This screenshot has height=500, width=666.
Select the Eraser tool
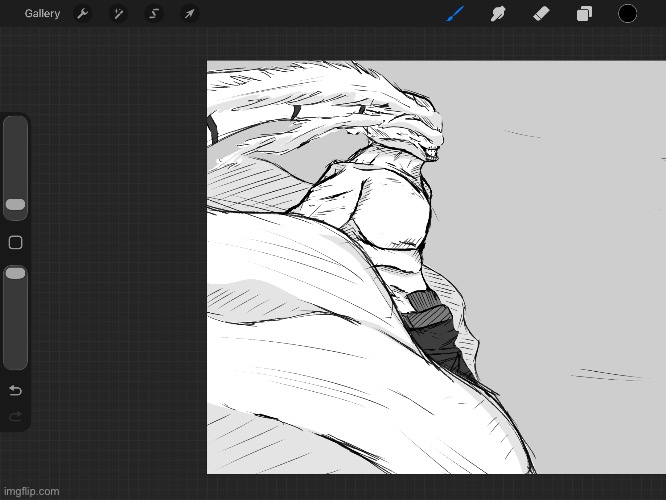coord(540,14)
